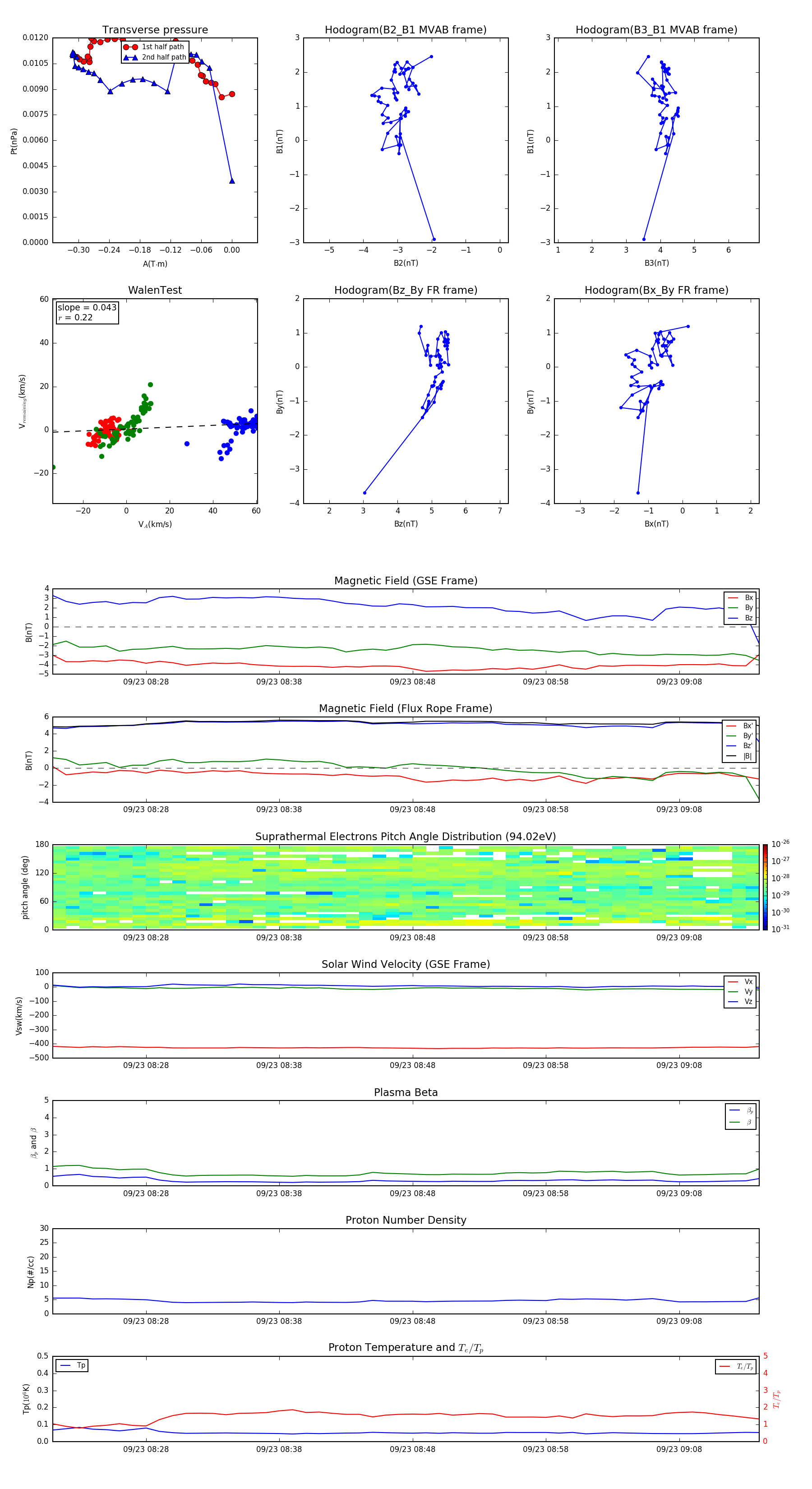This screenshot has height=1489, width=812.
Task: Click the pitch angle colorbar
Action: point(765,887)
